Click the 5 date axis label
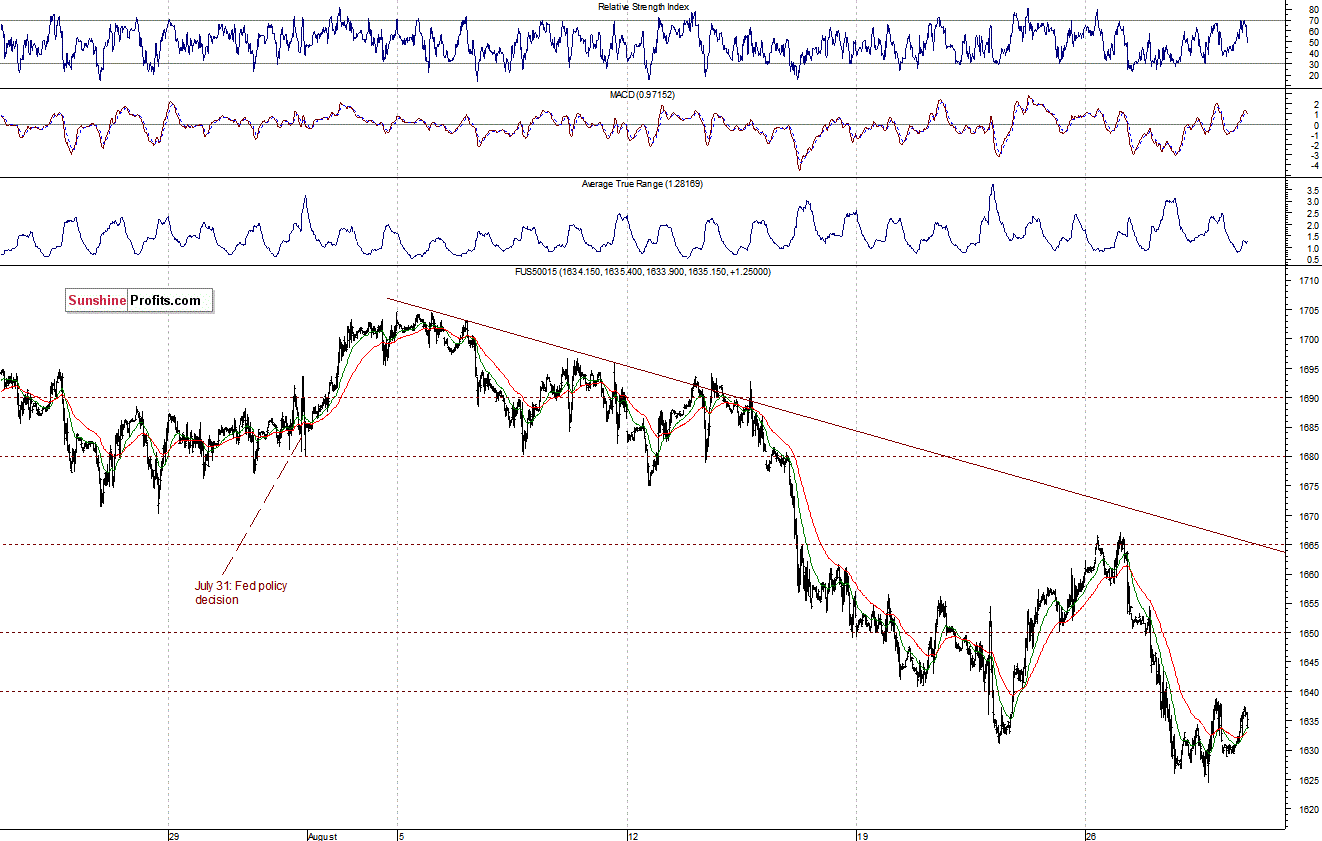The image size is (1322, 841). [400, 835]
